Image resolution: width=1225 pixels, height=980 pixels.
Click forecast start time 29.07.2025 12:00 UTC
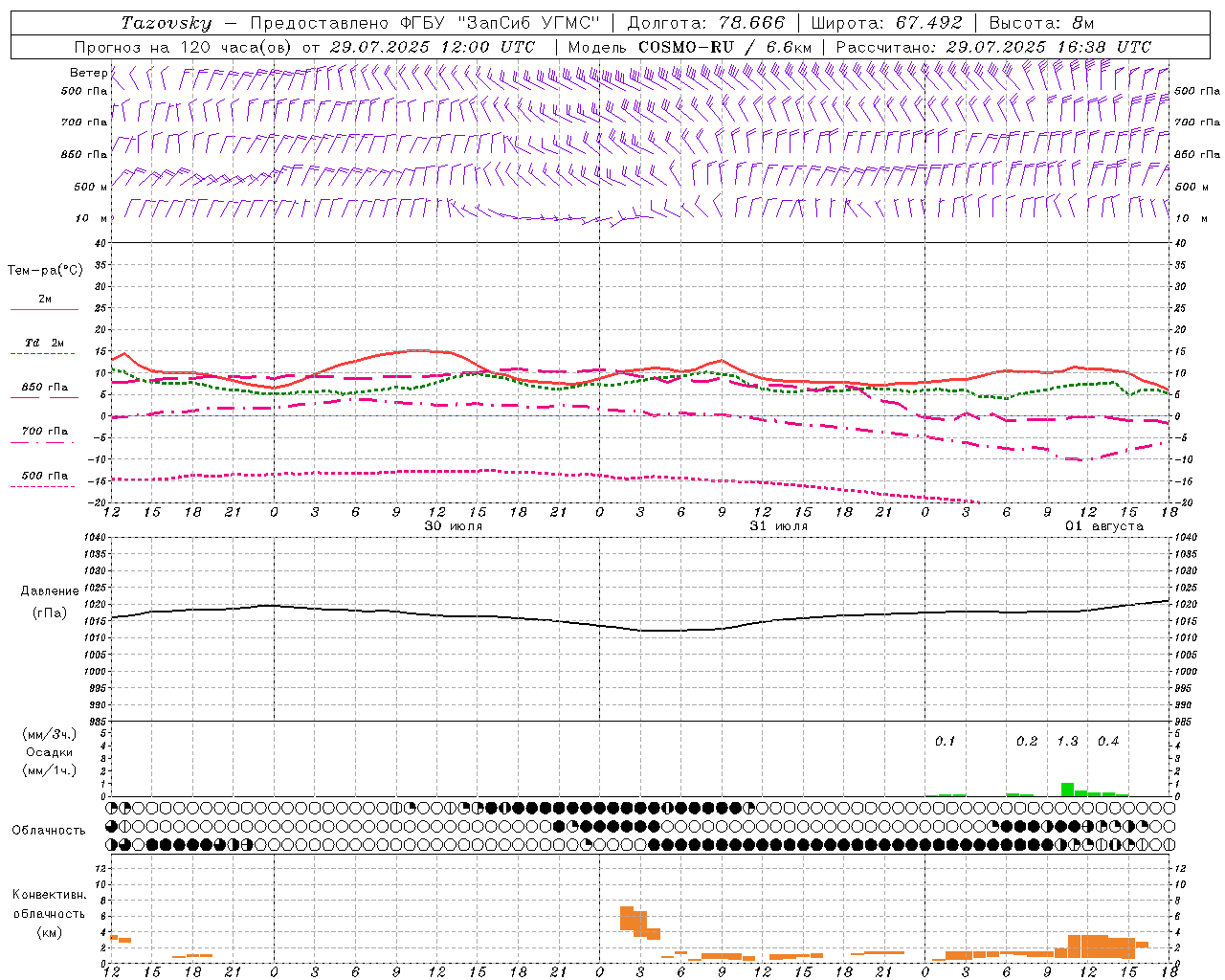point(432,47)
